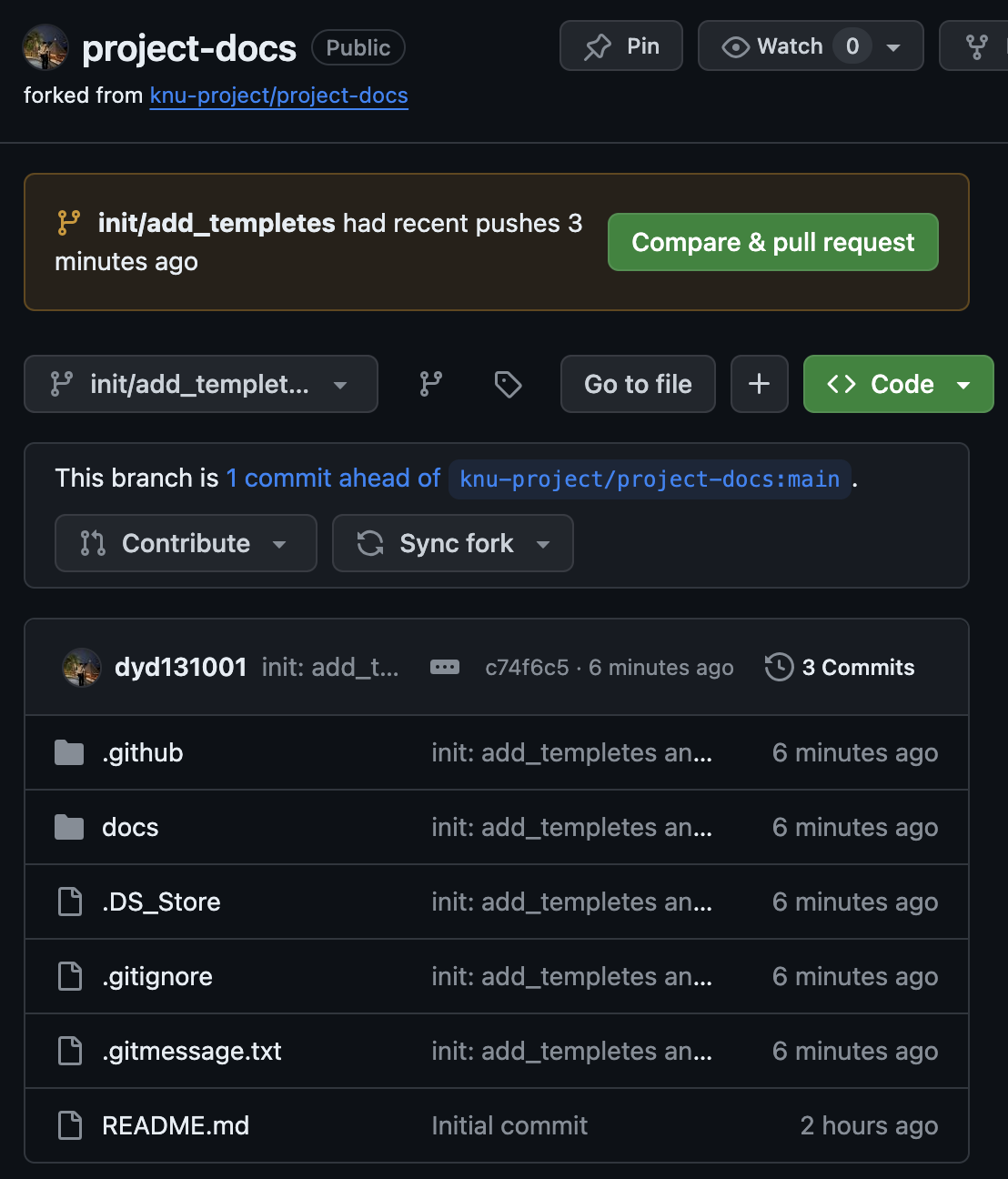Viewport: 1008px width, 1179px height.
Task: Open commit hash c74f6c5
Action: [527, 667]
